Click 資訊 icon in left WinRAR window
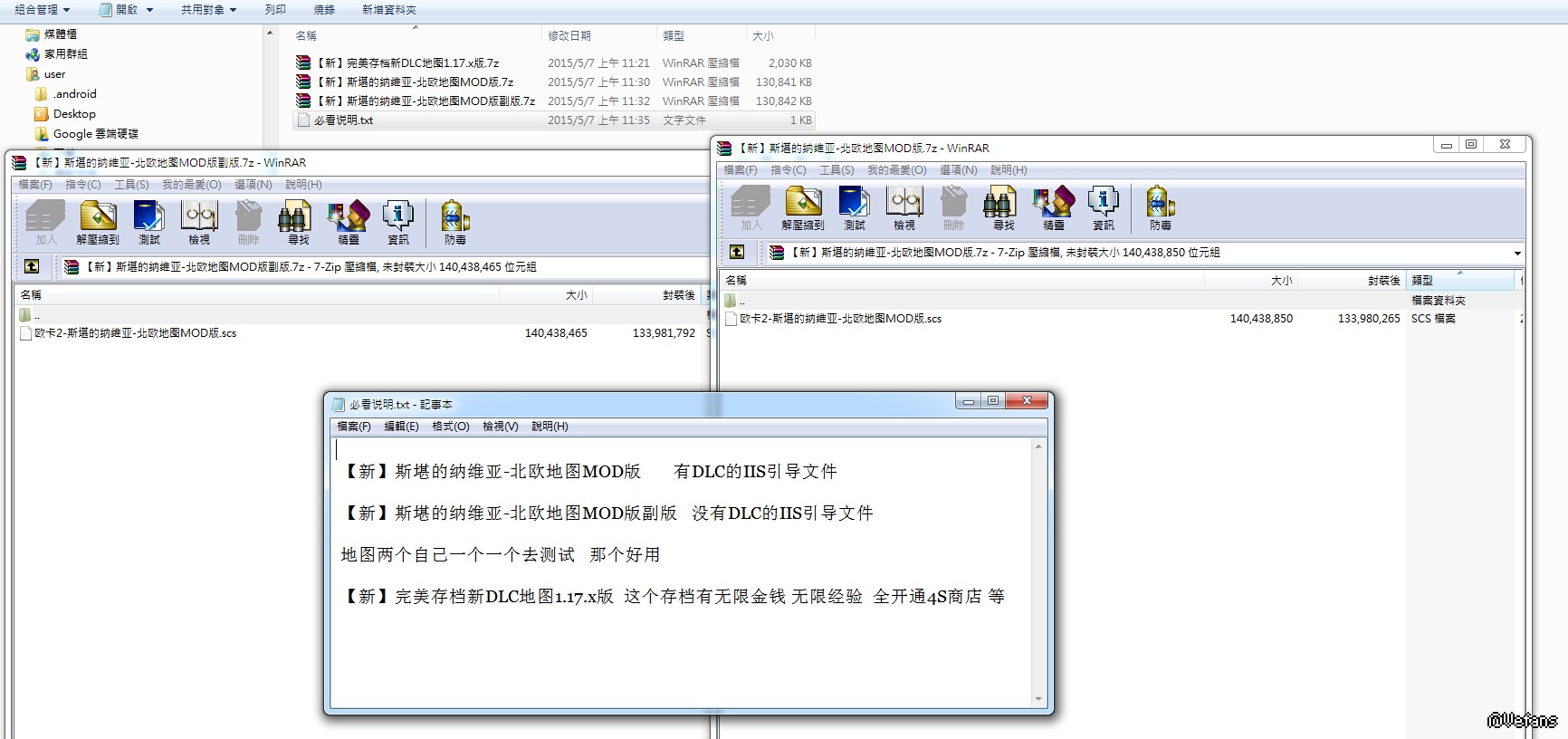The image size is (1568, 739). [x=398, y=223]
